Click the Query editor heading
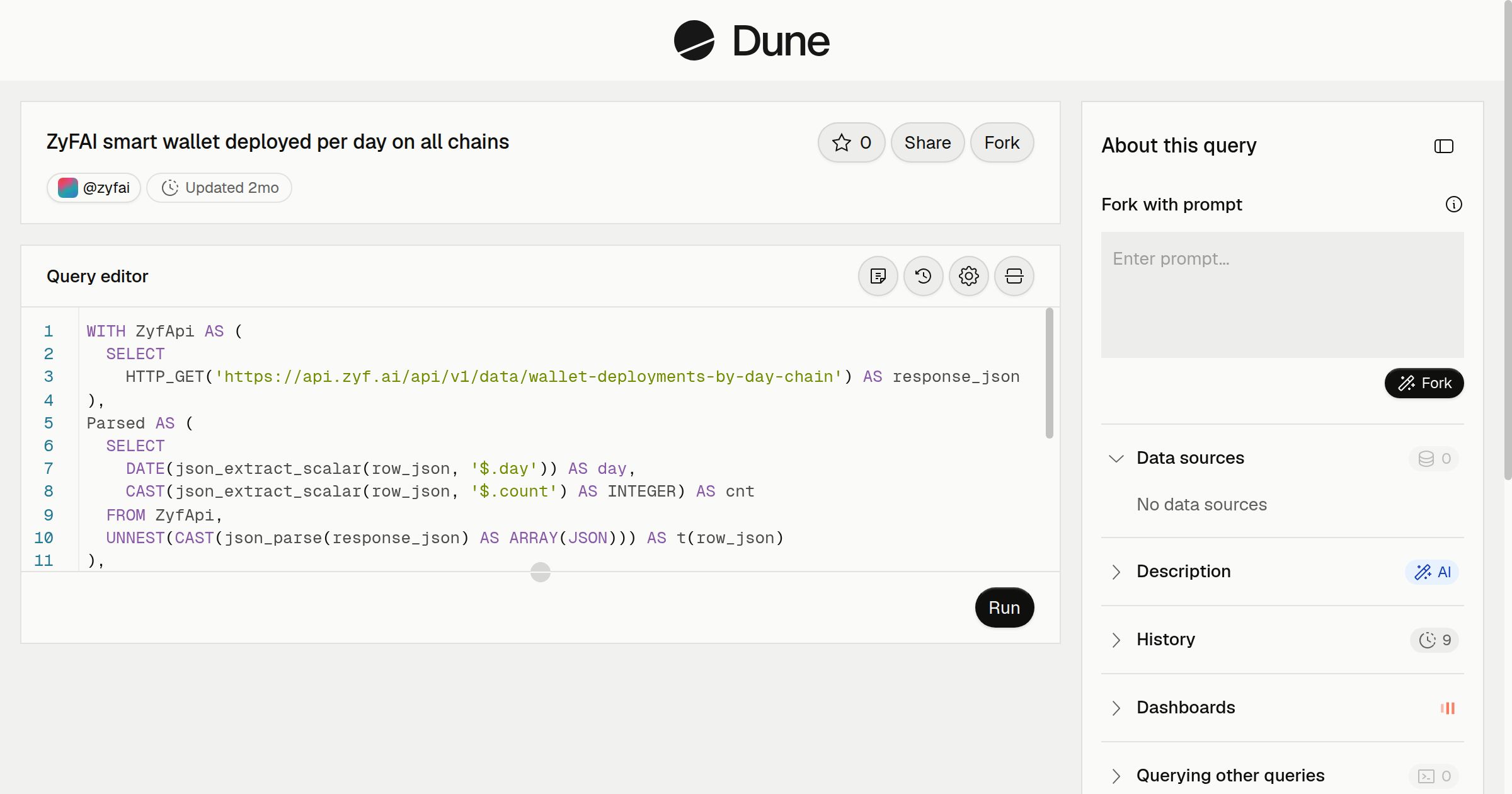Screen dimensions: 1512x794 (x=98, y=276)
